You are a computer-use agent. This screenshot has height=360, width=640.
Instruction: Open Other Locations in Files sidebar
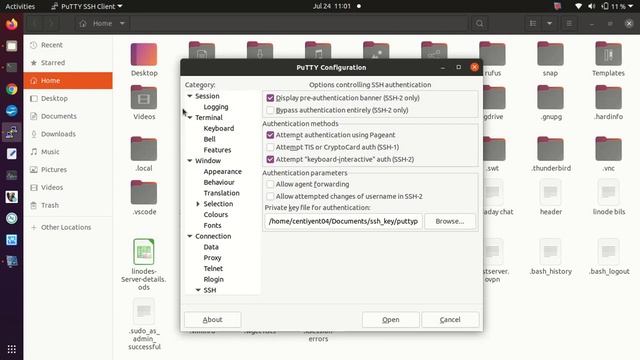click(68, 227)
